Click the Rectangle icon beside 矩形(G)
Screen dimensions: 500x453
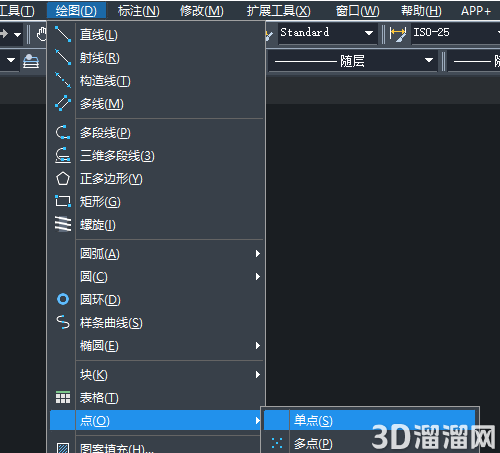[63, 201]
